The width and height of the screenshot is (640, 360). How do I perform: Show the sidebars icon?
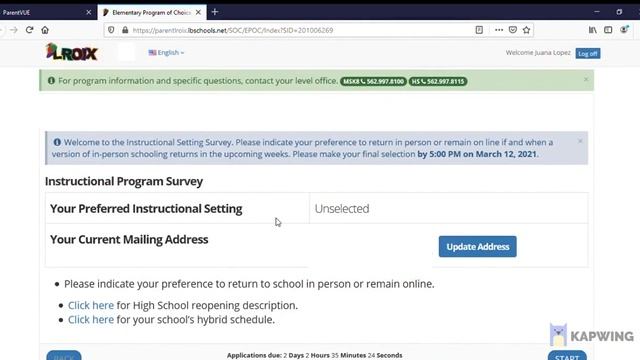[608, 30]
